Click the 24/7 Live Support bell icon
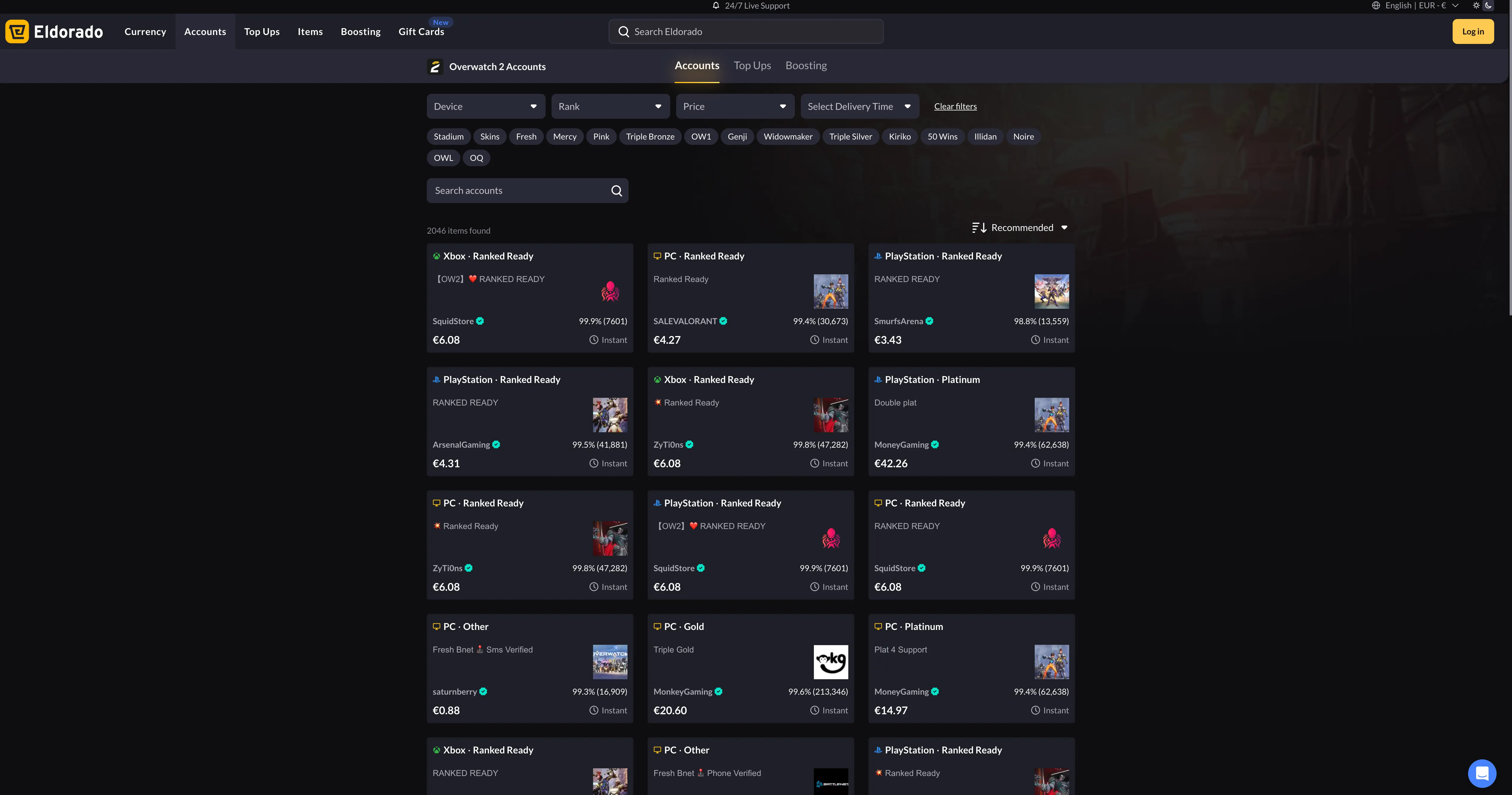Viewport: 1512px width, 795px height. (716, 6)
